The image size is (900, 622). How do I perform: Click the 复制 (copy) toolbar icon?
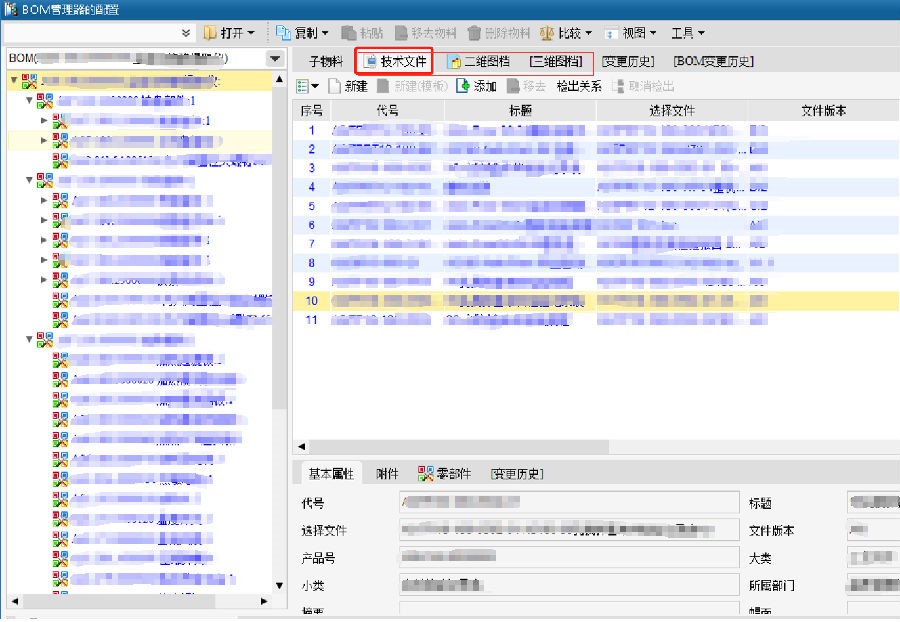pos(284,33)
